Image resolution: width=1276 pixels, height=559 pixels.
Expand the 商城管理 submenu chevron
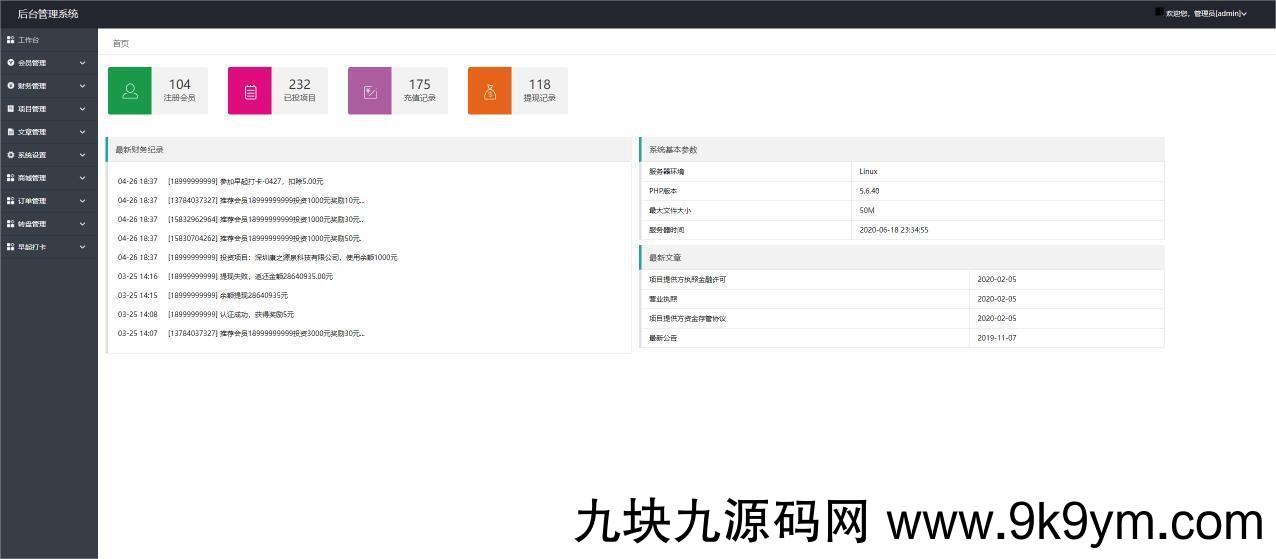[x=83, y=178]
